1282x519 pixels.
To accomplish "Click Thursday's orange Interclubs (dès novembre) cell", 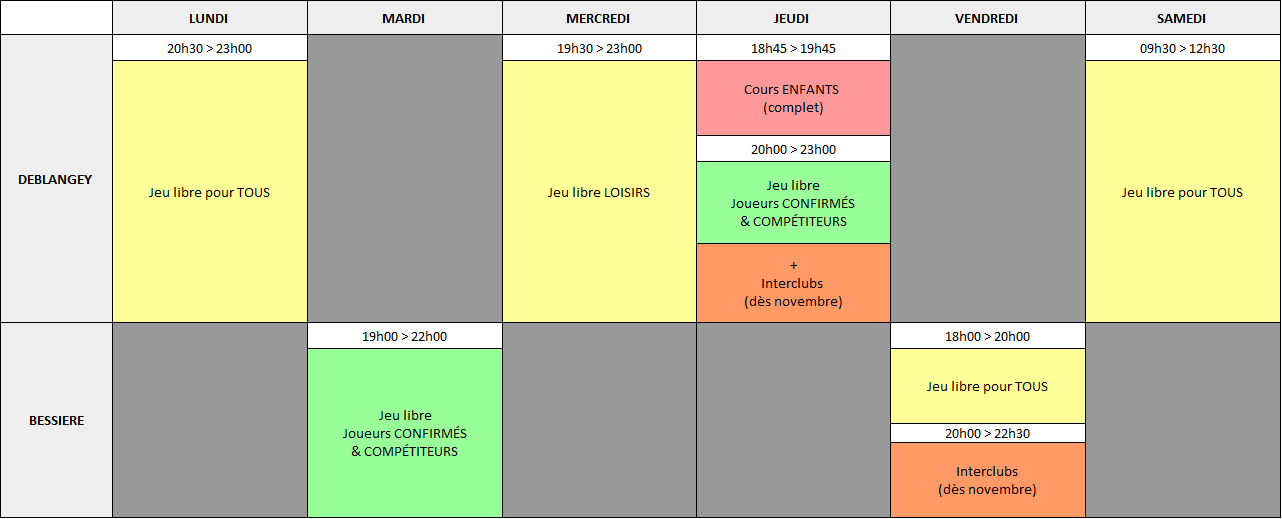I will [793, 283].
